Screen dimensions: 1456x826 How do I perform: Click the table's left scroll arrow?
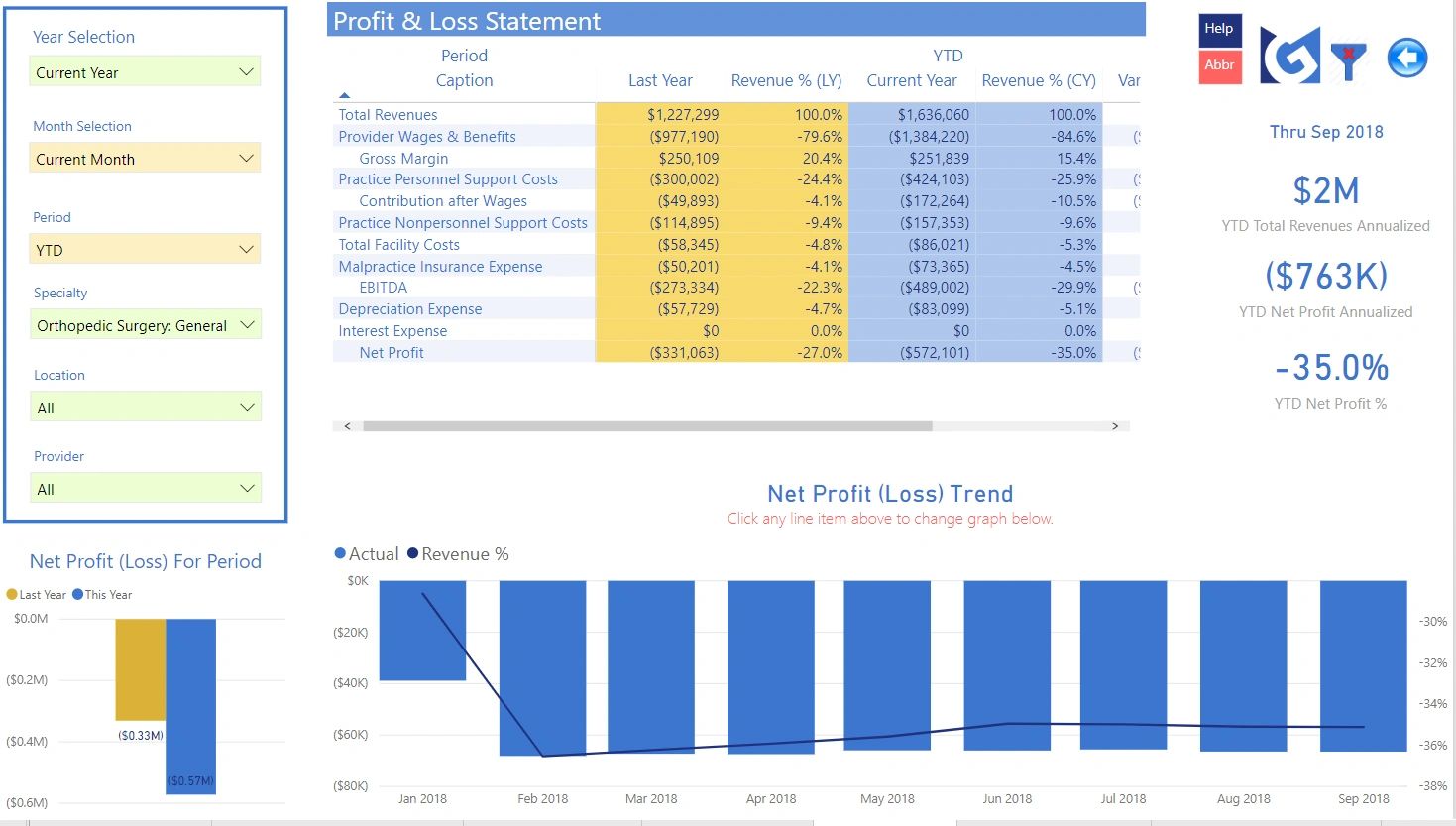pyautogui.click(x=347, y=426)
